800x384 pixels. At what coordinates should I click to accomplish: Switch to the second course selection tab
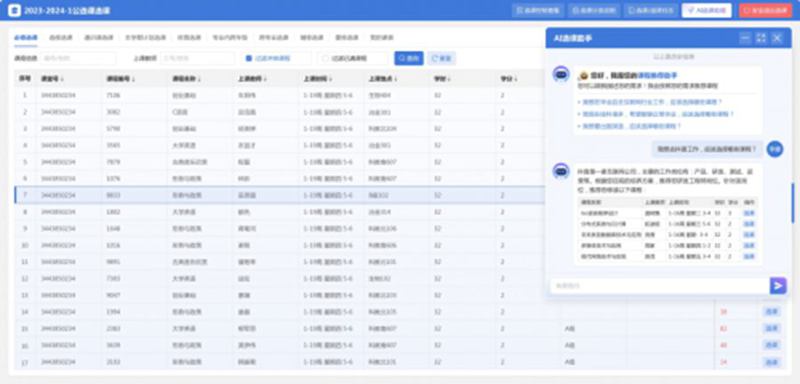(x=60, y=38)
